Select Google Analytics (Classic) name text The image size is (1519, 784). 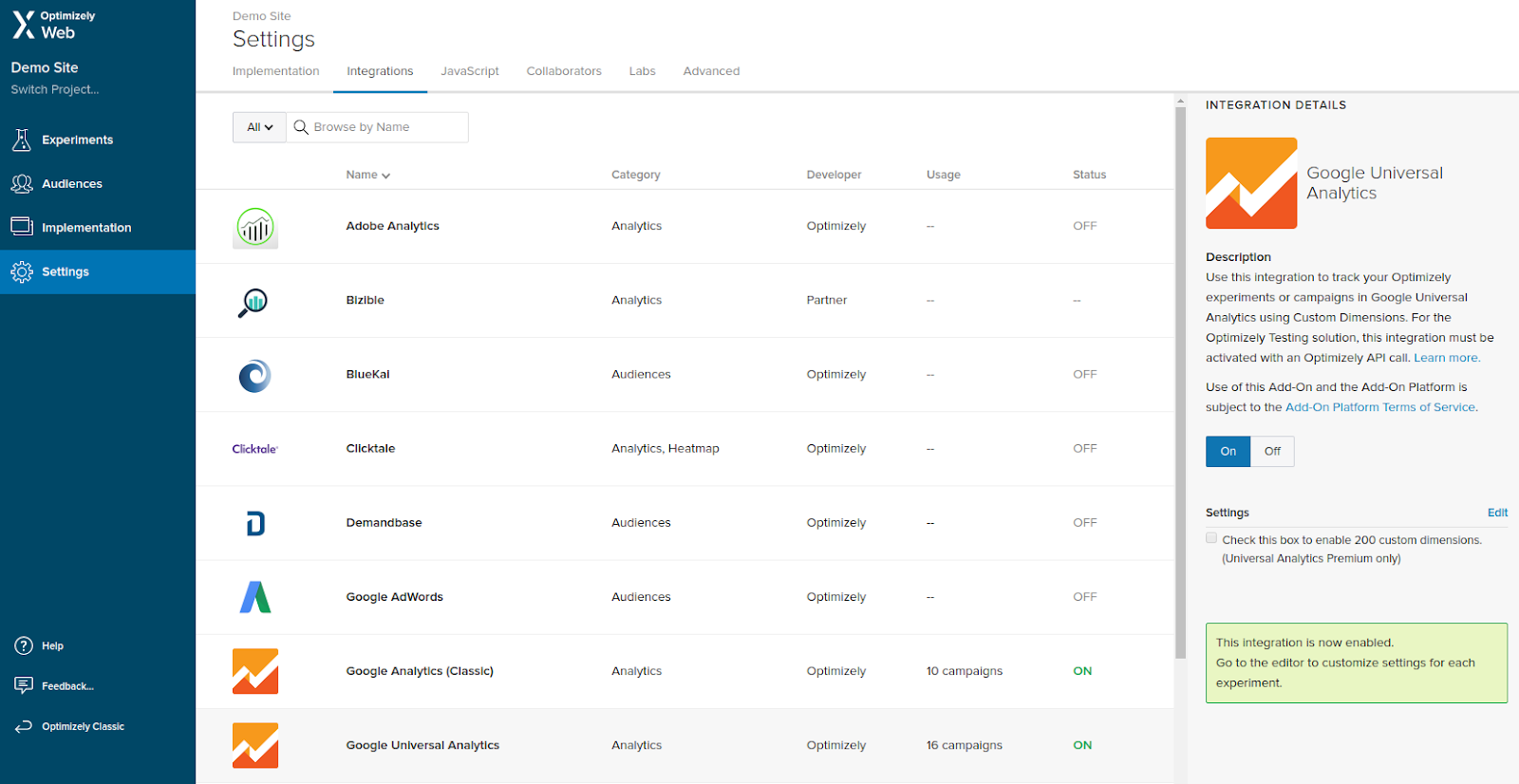point(420,671)
